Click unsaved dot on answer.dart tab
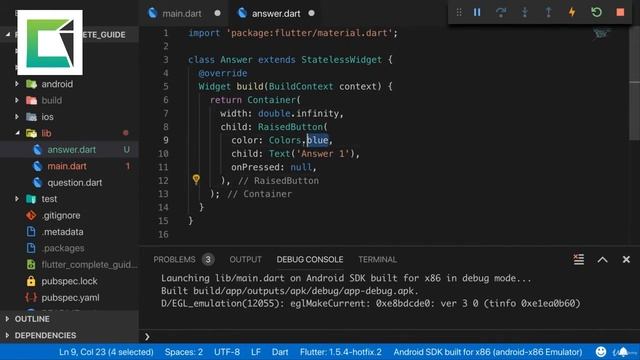This screenshot has width=640, height=360. (311, 13)
